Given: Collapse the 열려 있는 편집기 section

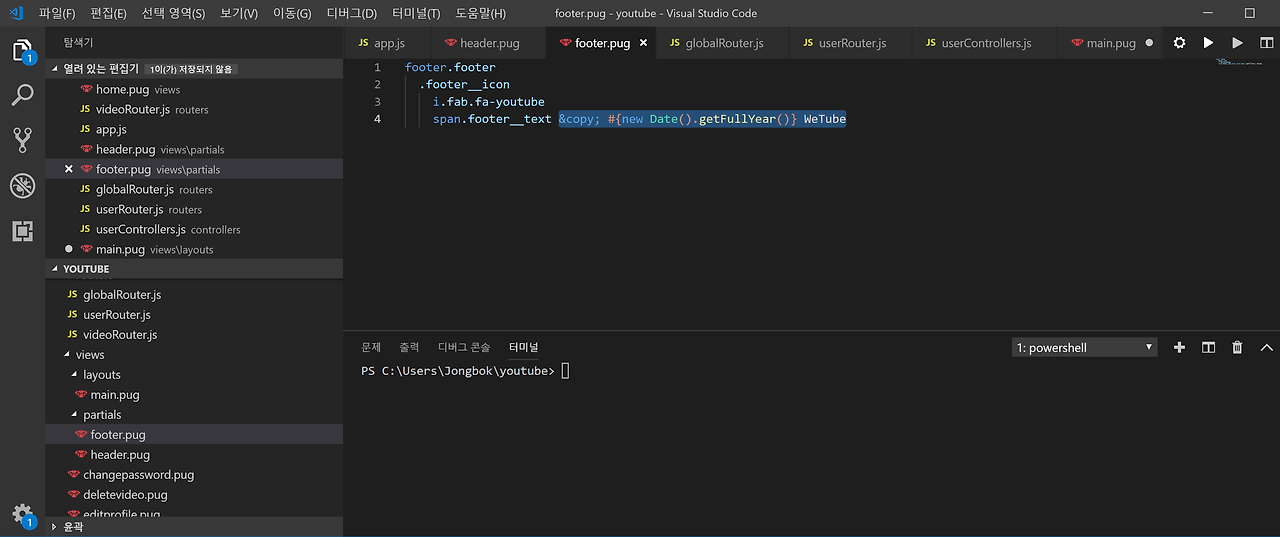Looking at the screenshot, I should [55, 69].
